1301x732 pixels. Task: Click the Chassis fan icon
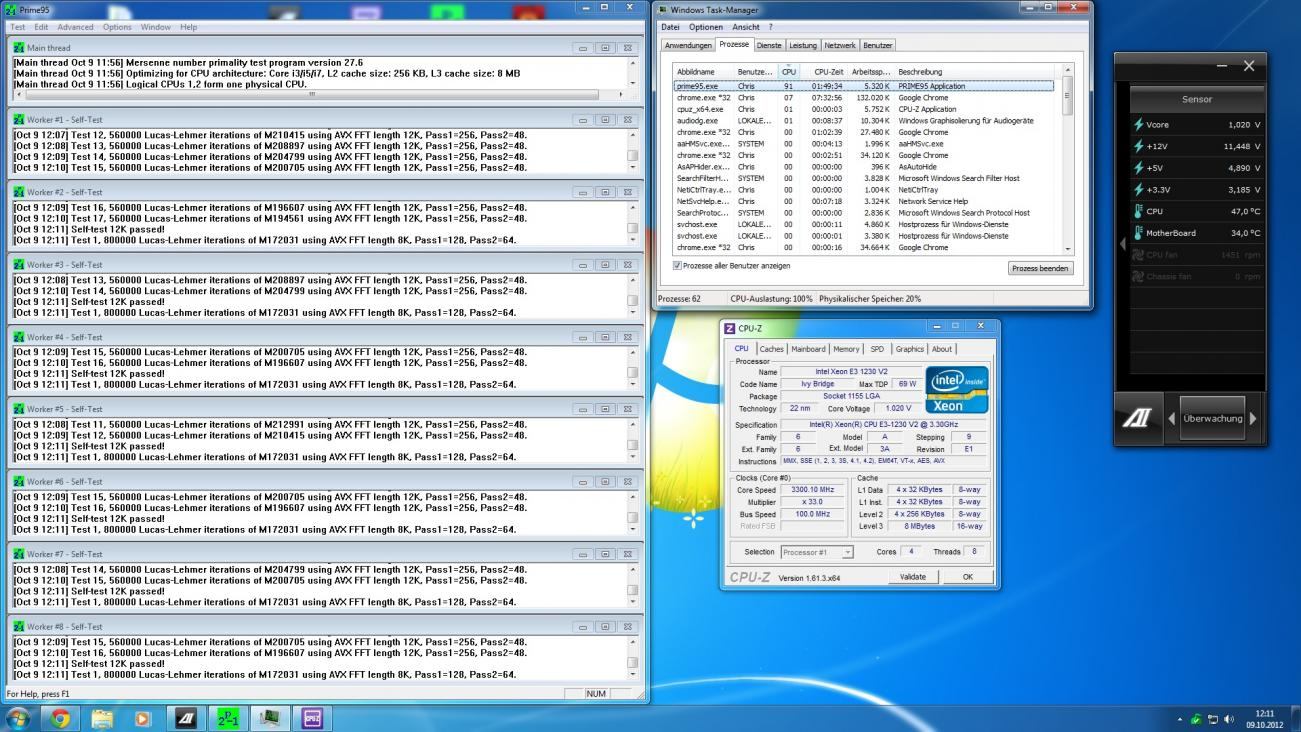[x=1138, y=276]
